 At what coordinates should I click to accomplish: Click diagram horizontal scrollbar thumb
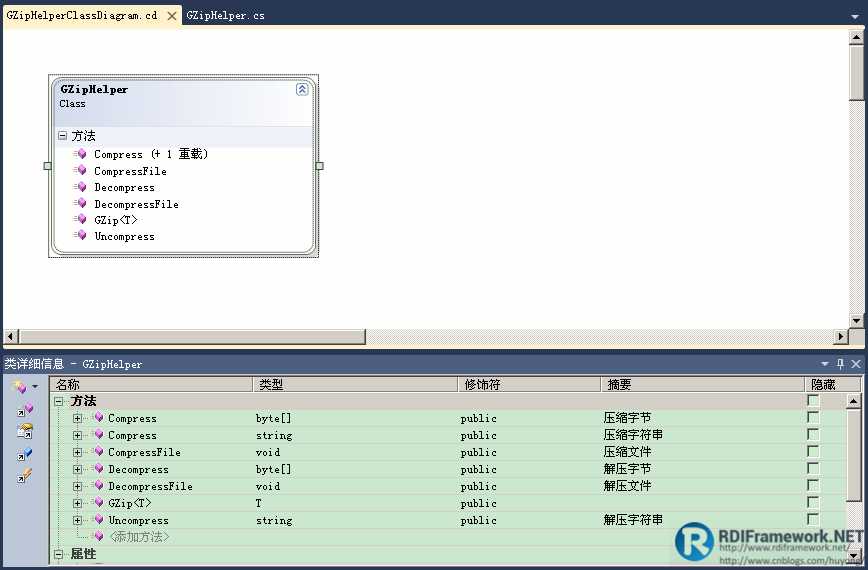coord(193,336)
